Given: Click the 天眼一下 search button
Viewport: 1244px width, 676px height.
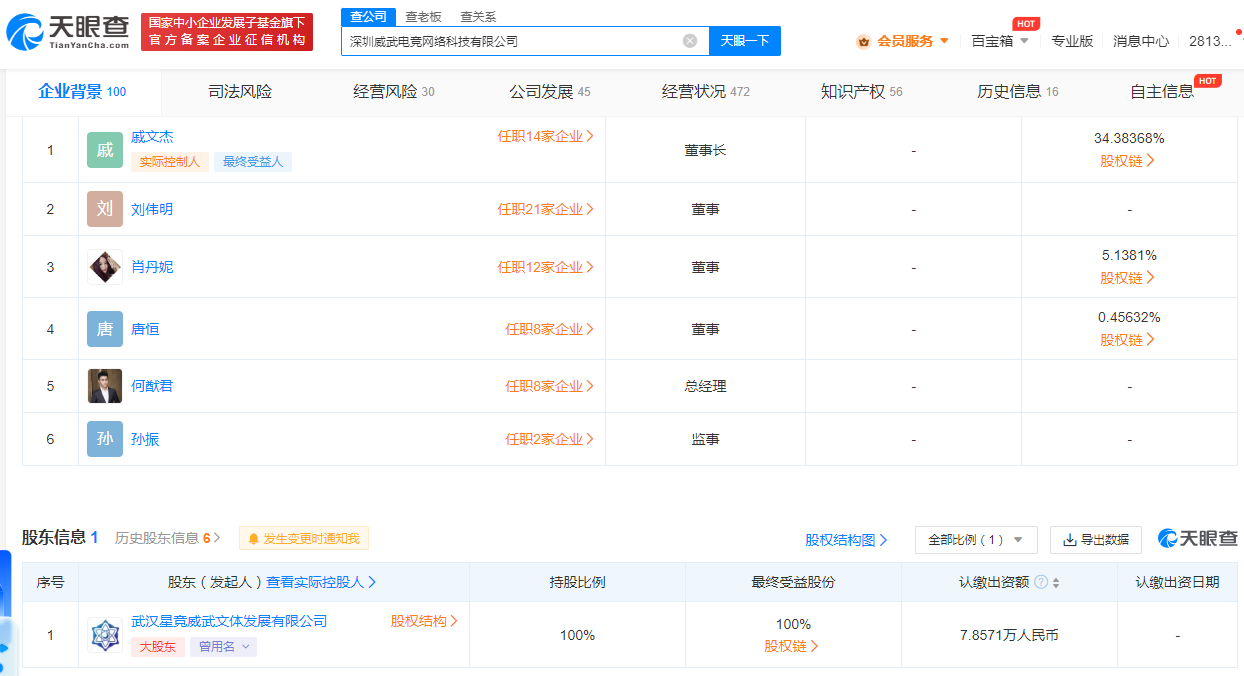Looking at the screenshot, I should [745, 41].
